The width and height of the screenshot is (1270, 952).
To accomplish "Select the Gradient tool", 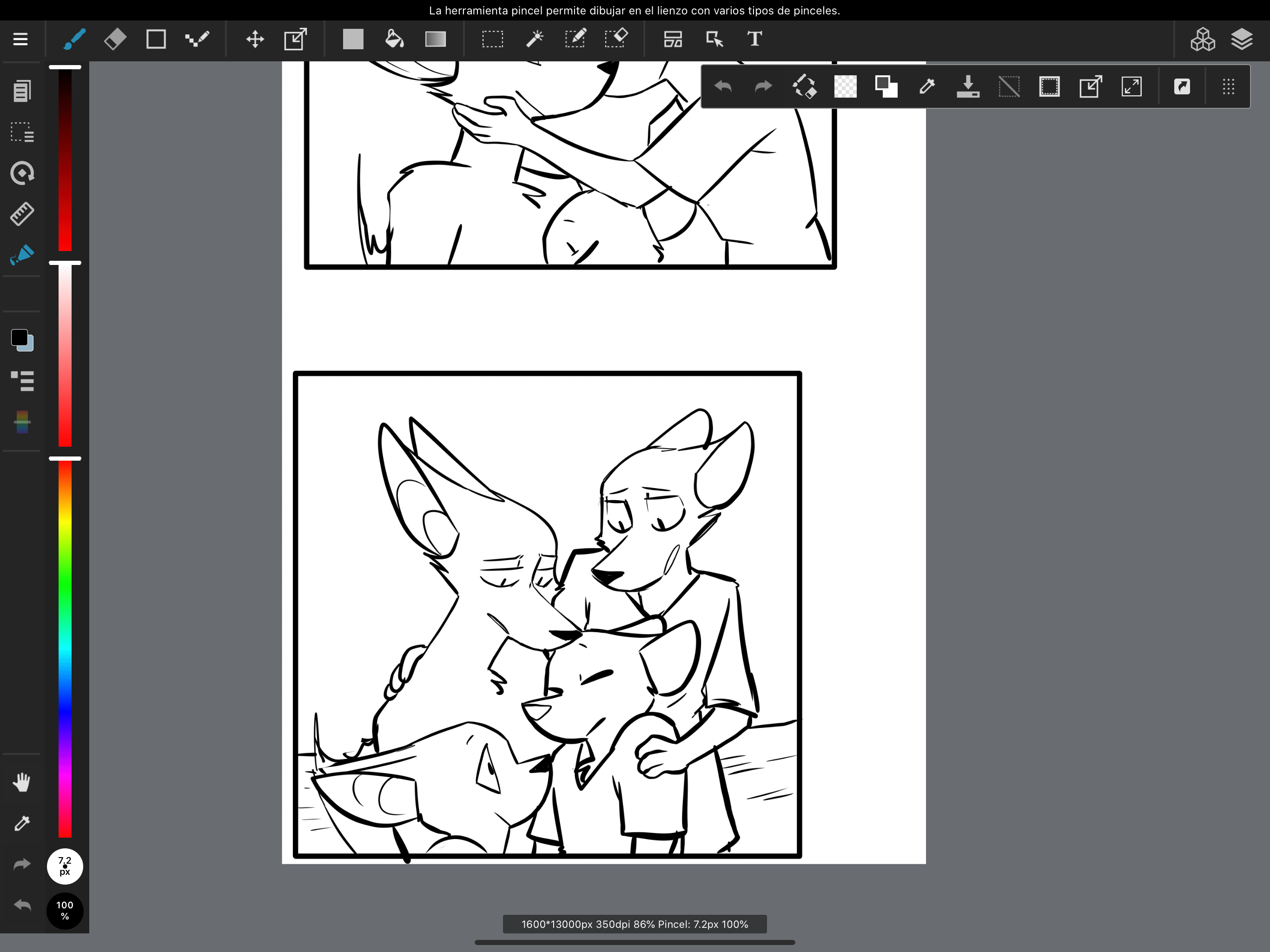I will point(435,39).
